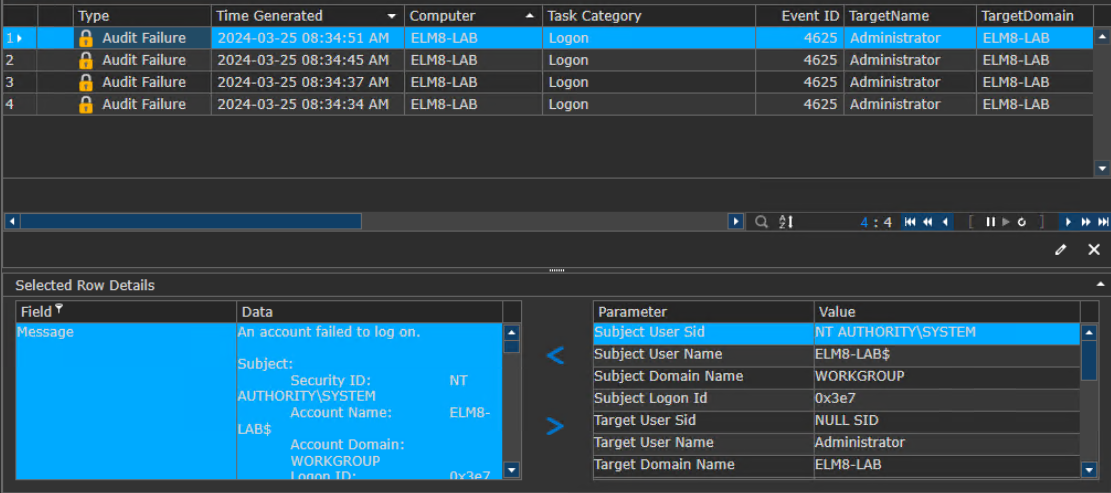
Task: Sort by the TargetName column header
Action: tap(910, 16)
